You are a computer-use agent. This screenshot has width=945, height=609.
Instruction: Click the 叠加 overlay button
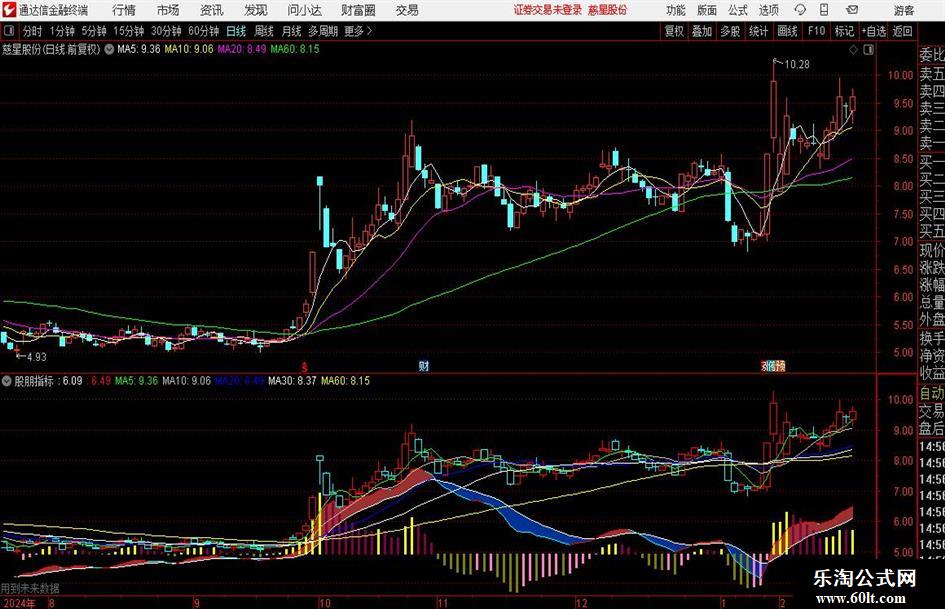[x=702, y=31]
